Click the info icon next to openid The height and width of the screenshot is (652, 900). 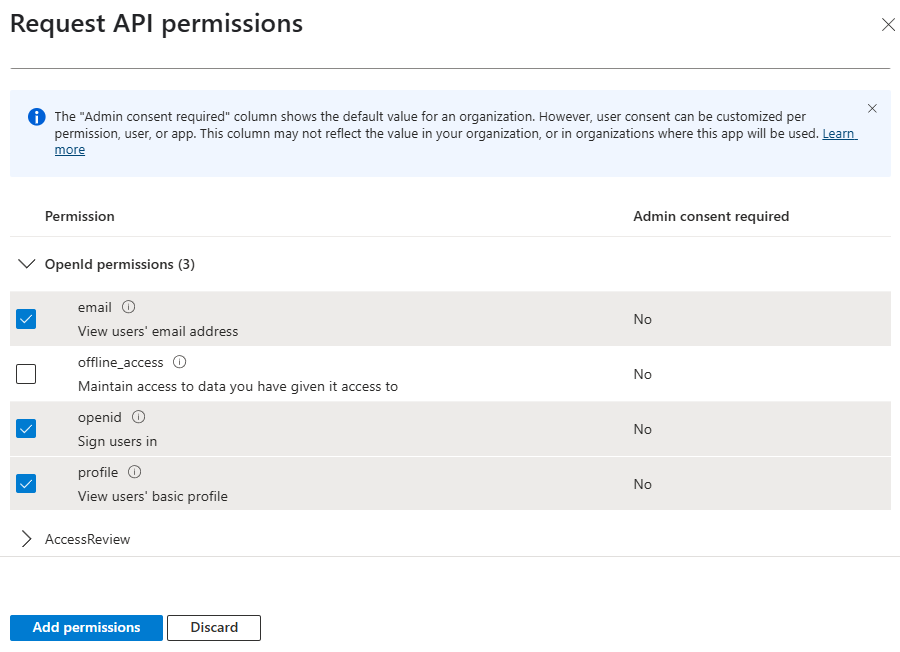(x=138, y=417)
